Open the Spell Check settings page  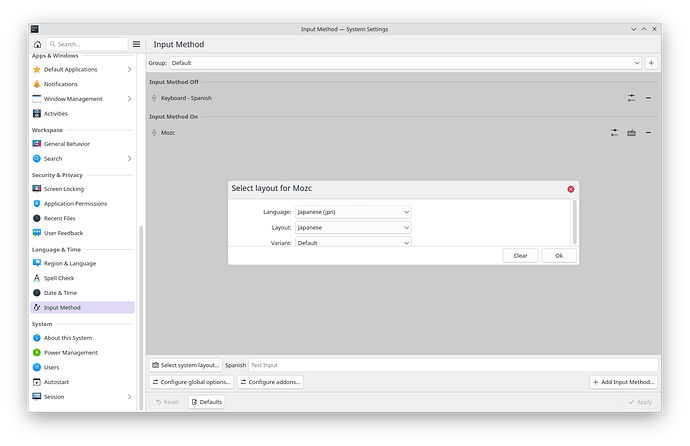(82, 278)
